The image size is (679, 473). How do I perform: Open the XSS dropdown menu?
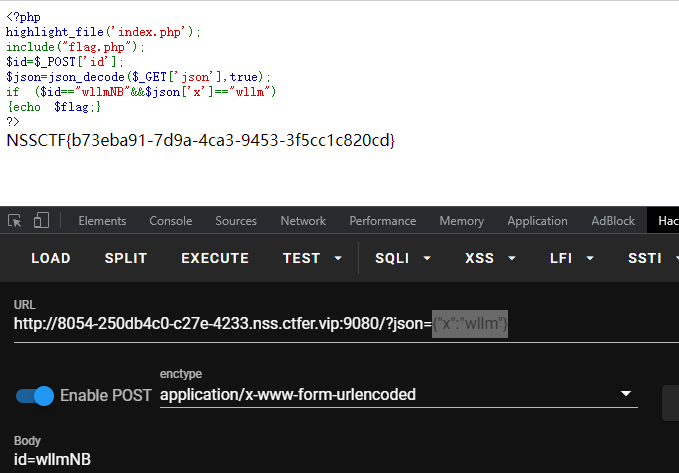click(x=490, y=258)
